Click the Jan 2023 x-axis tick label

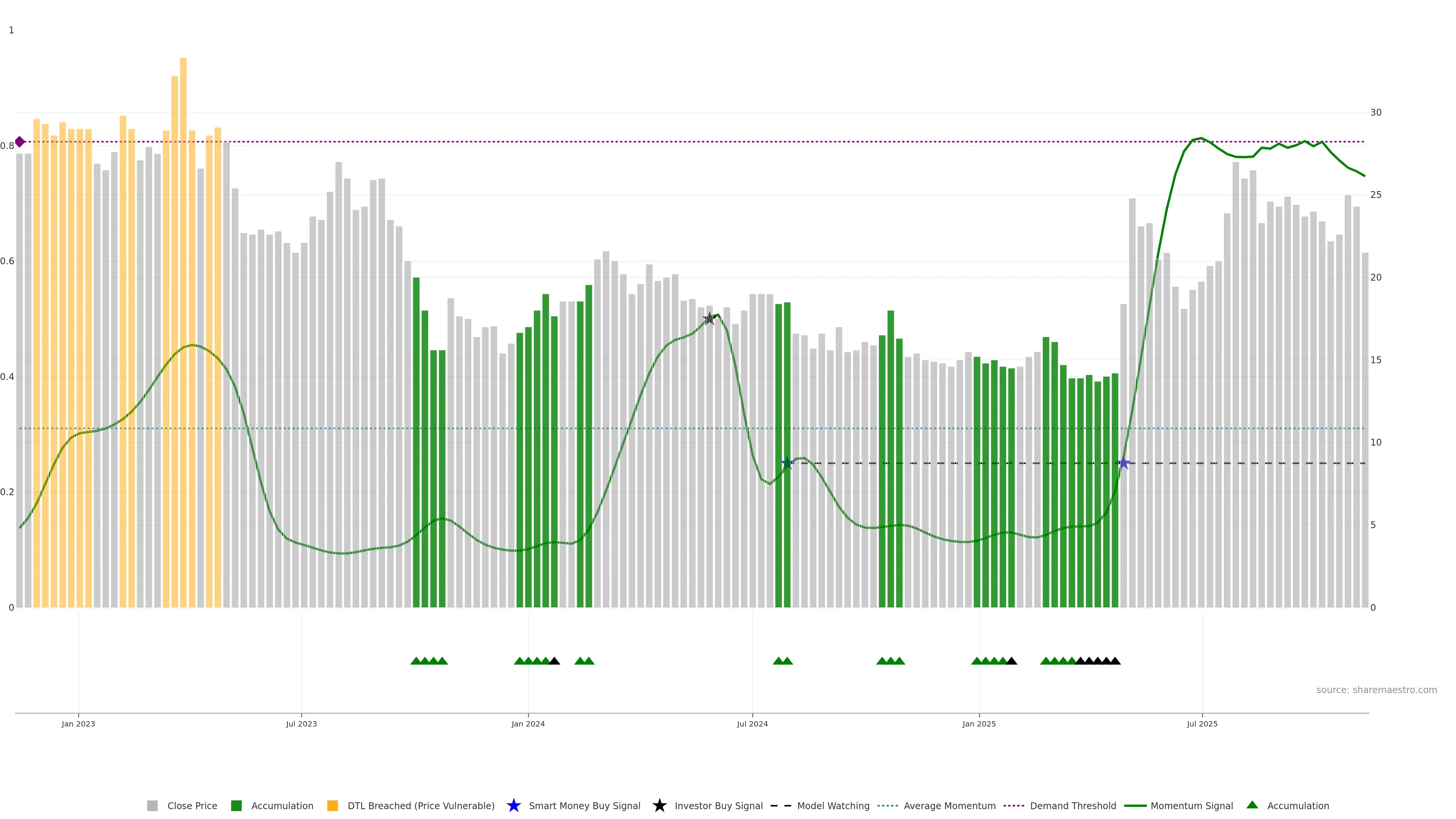coord(78,723)
